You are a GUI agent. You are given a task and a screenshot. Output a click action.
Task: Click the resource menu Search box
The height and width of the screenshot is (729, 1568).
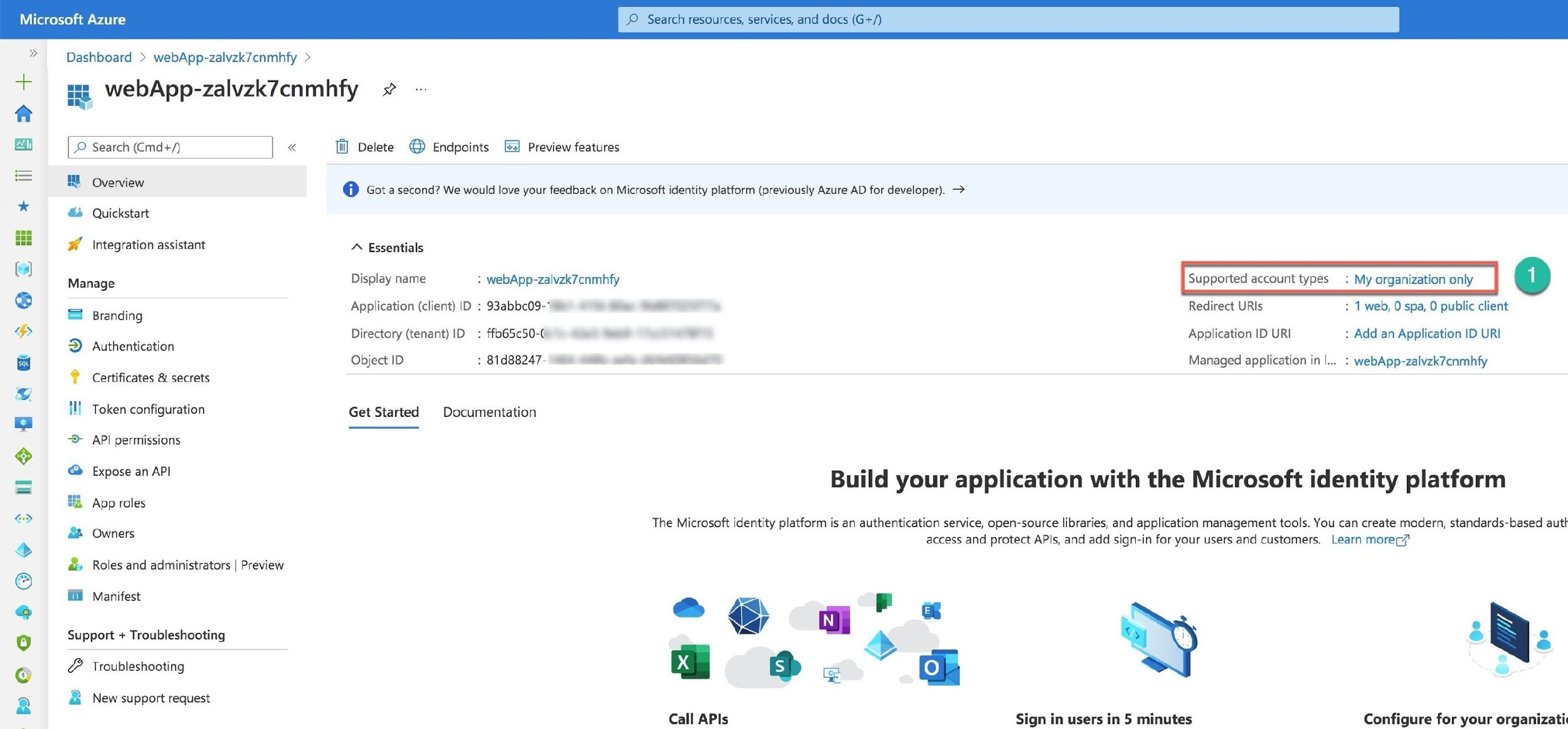[x=171, y=147]
